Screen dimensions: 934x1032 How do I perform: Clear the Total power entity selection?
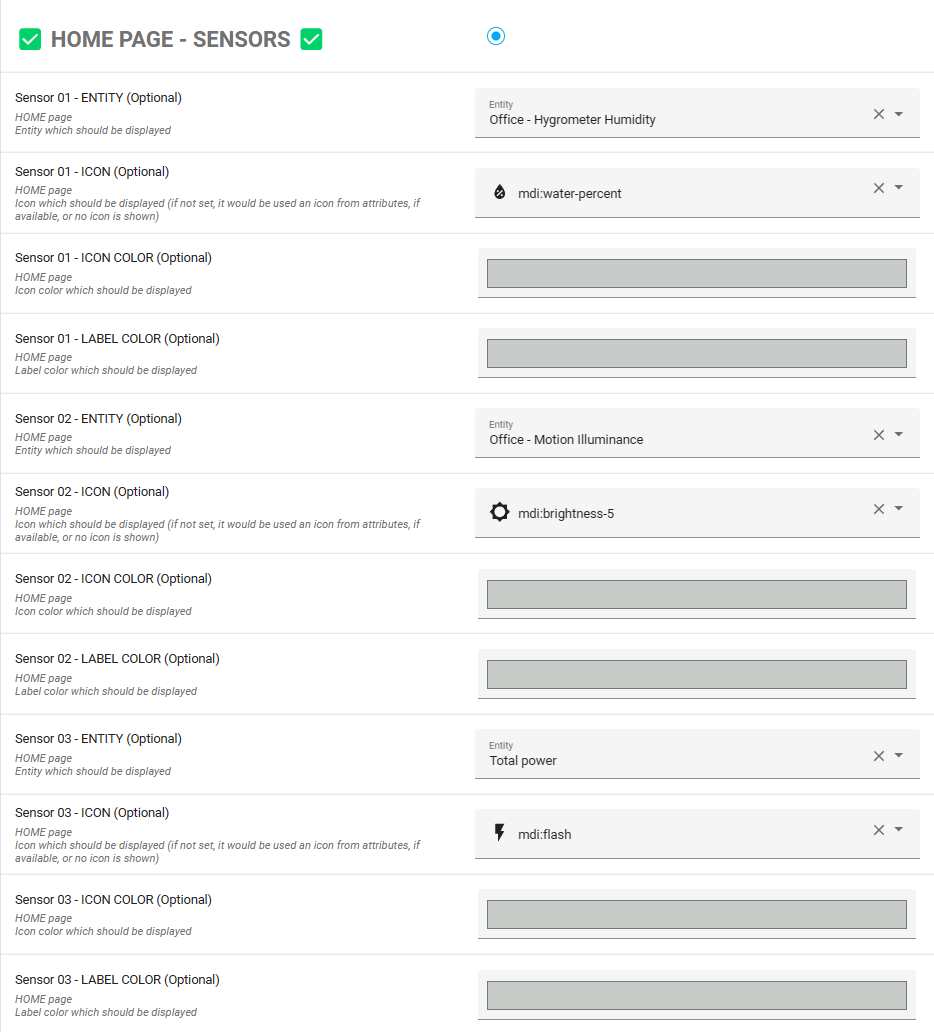click(879, 756)
